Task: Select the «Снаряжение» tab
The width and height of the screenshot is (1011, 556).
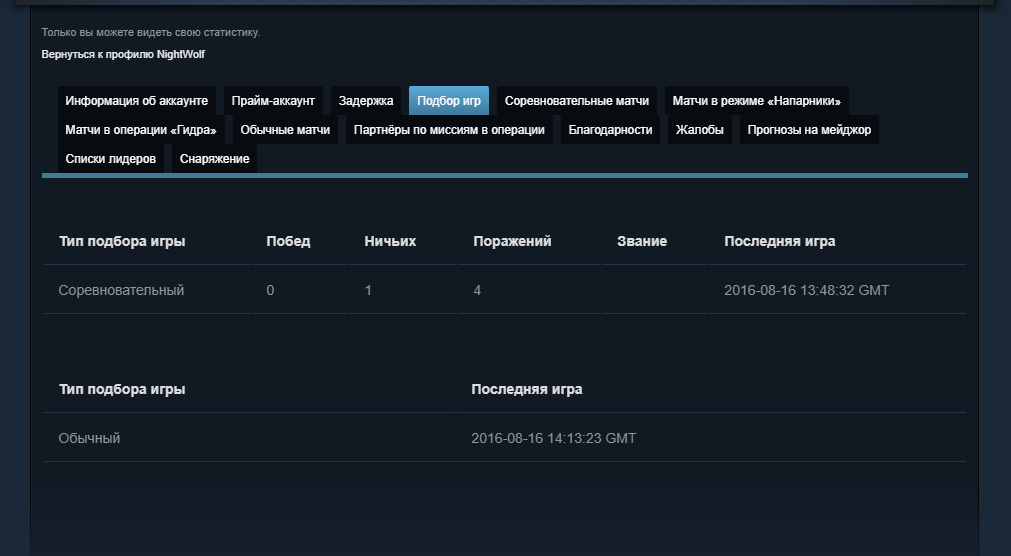Action: (215, 159)
